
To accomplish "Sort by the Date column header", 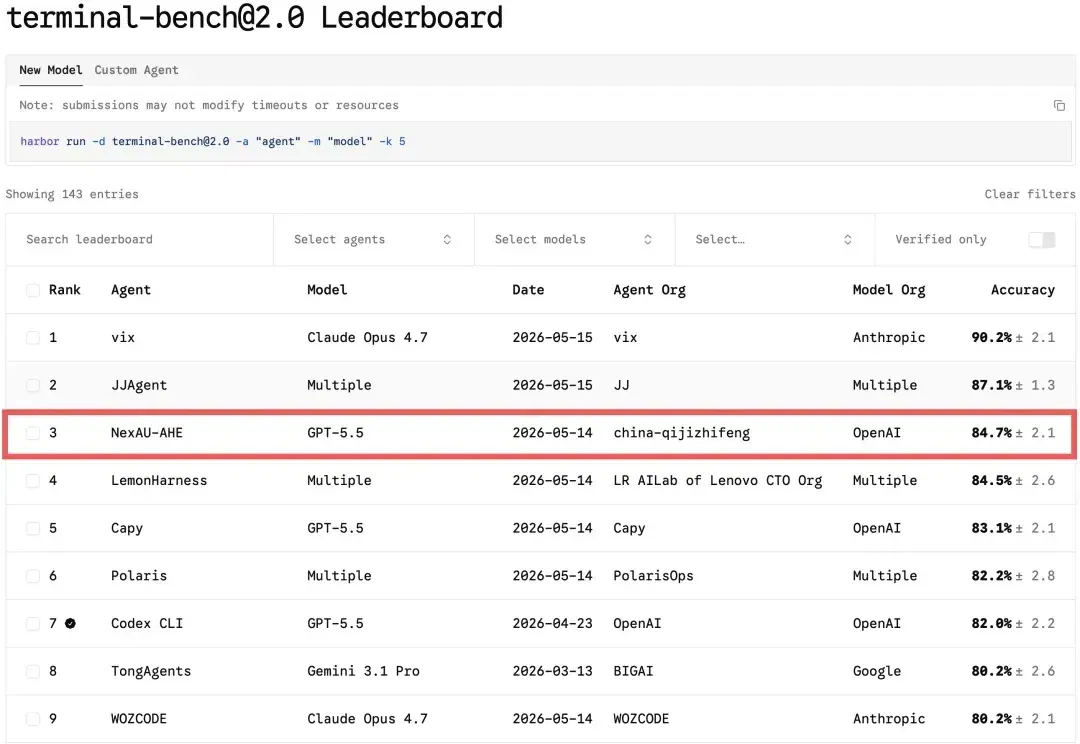I will 528,290.
